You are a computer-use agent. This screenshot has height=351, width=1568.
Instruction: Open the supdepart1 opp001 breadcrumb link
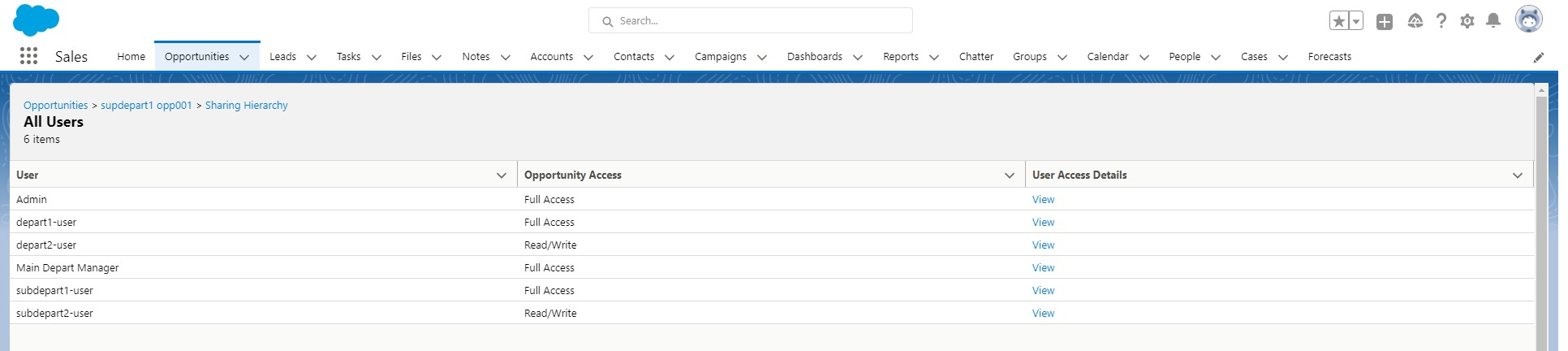[146, 106]
